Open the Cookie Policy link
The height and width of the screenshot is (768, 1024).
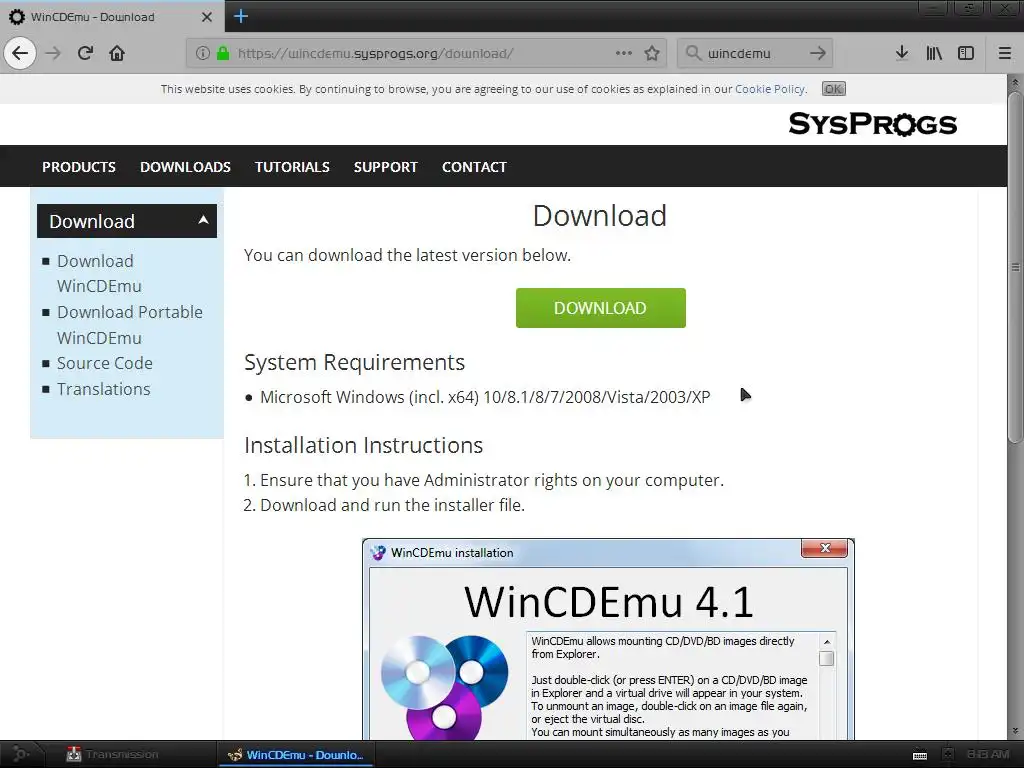(x=770, y=89)
